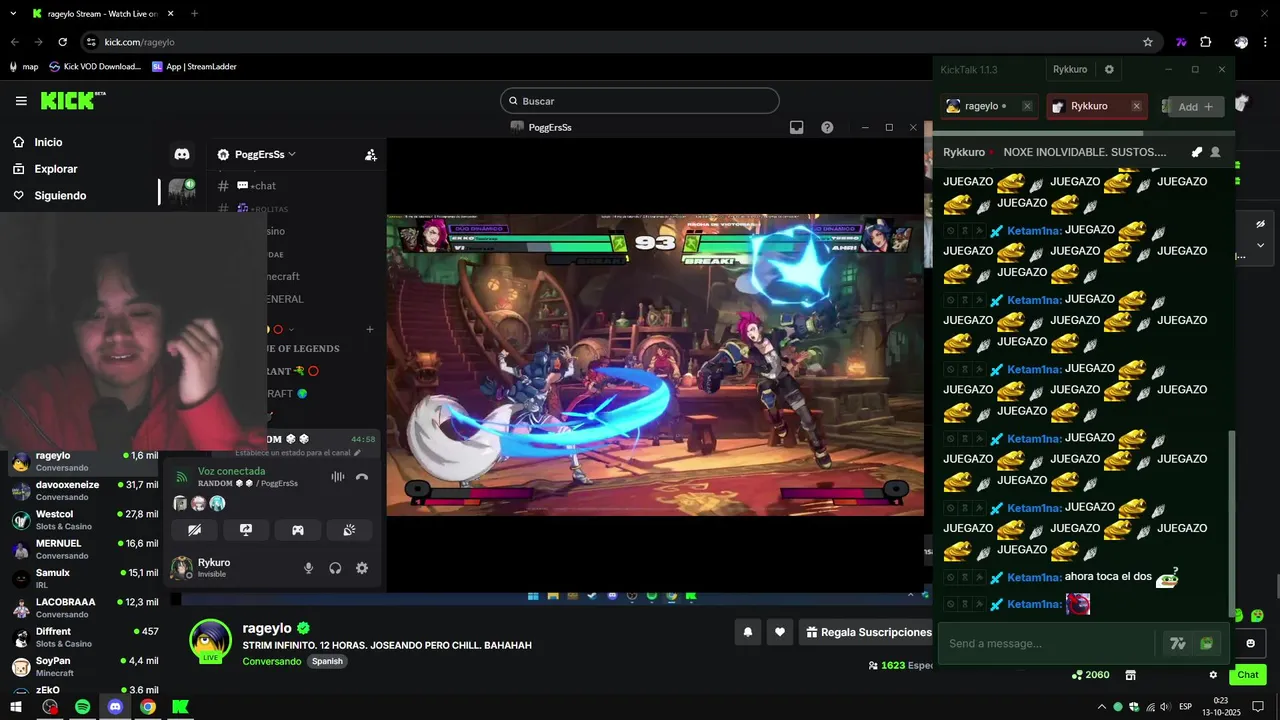Open Kick hamburger sidebar menu
The height and width of the screenshot is (720, 1280).
pyautogui.click(x=21, y=101)
